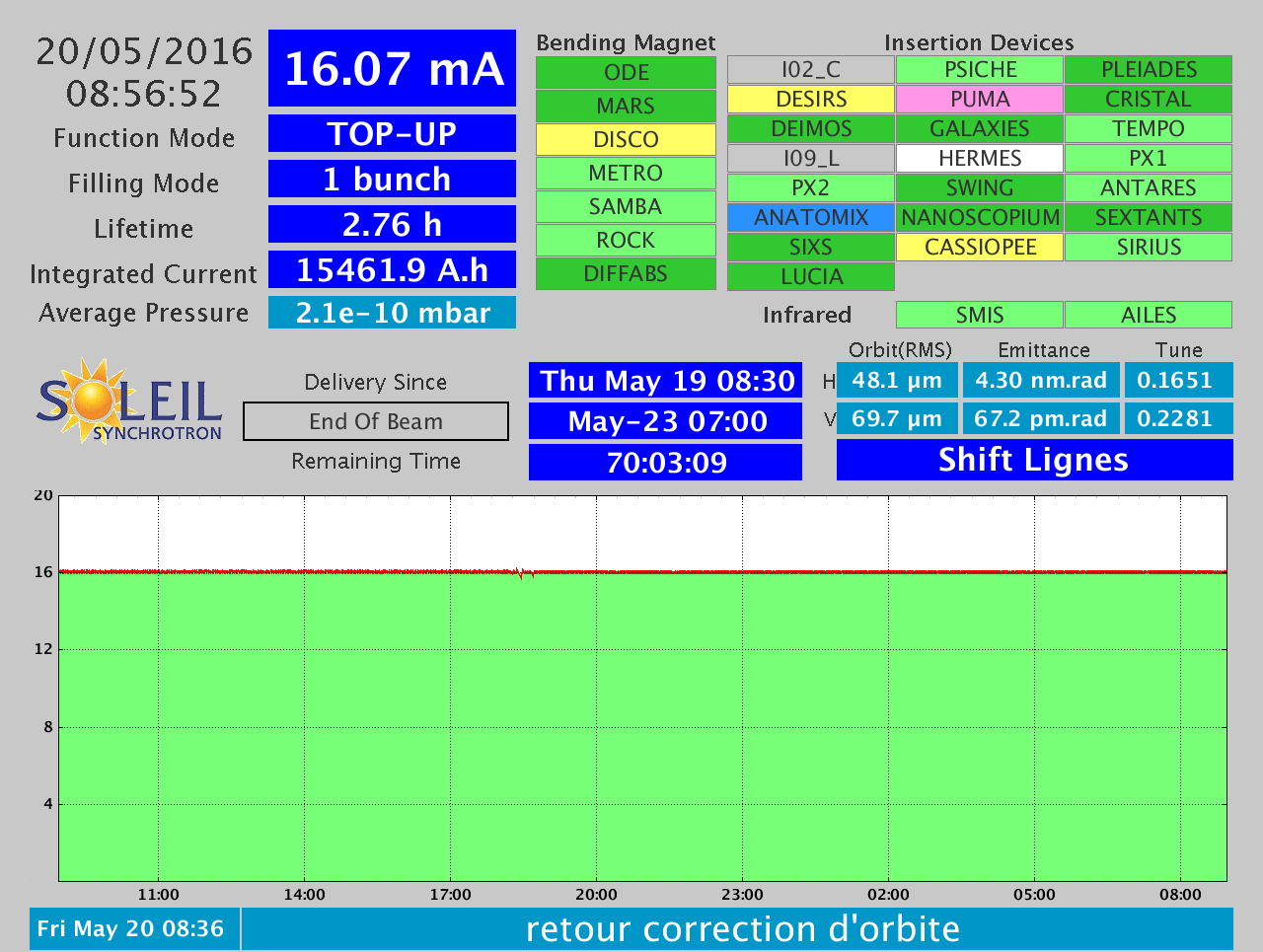Select the yellow CASSIOPEE beamline box

click(980, 248)
